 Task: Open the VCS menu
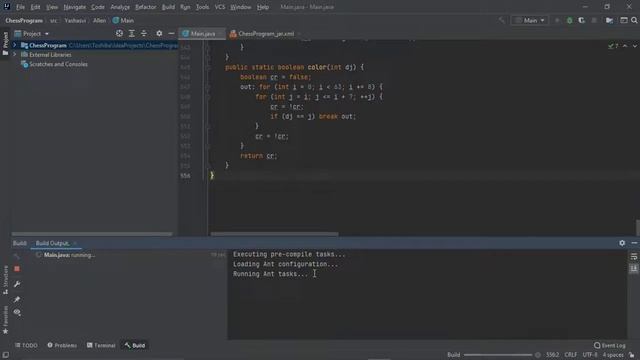220,7
